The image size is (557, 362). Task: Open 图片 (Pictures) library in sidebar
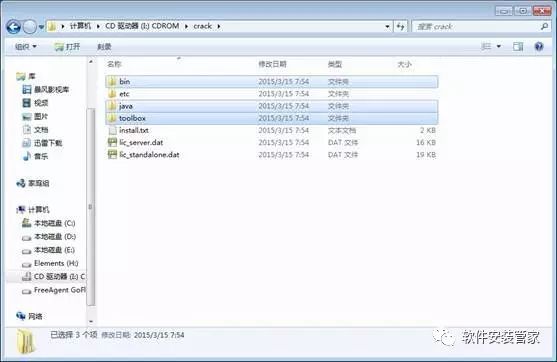coord(35,117)
